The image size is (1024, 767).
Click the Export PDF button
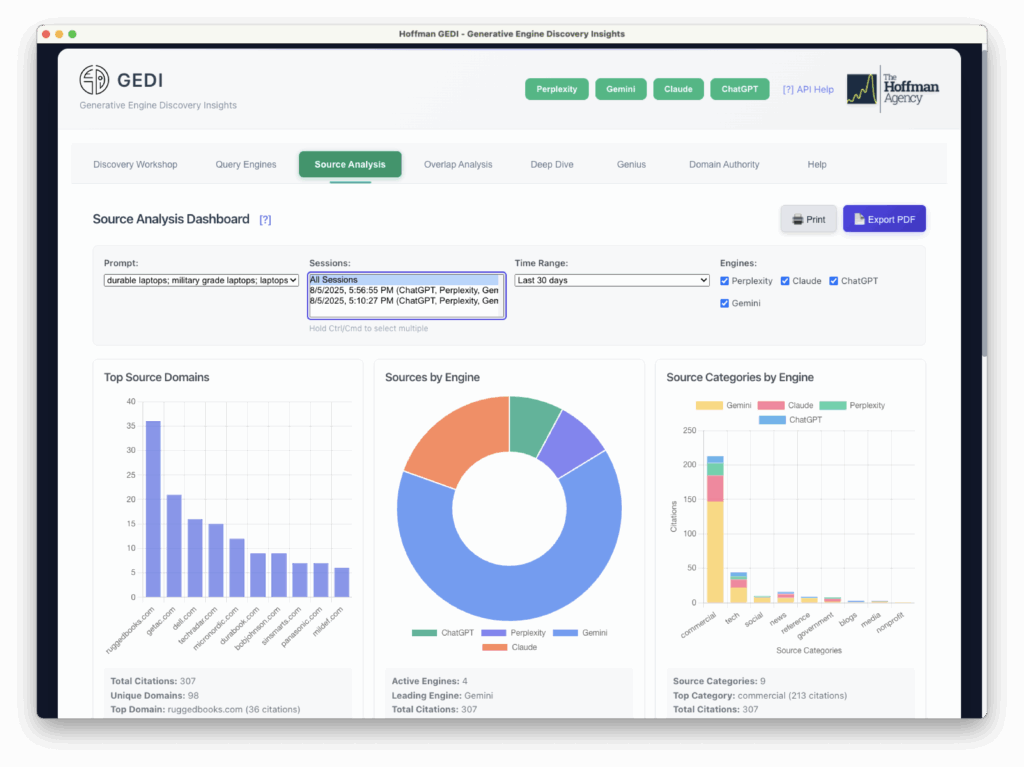tap(884, 218)
